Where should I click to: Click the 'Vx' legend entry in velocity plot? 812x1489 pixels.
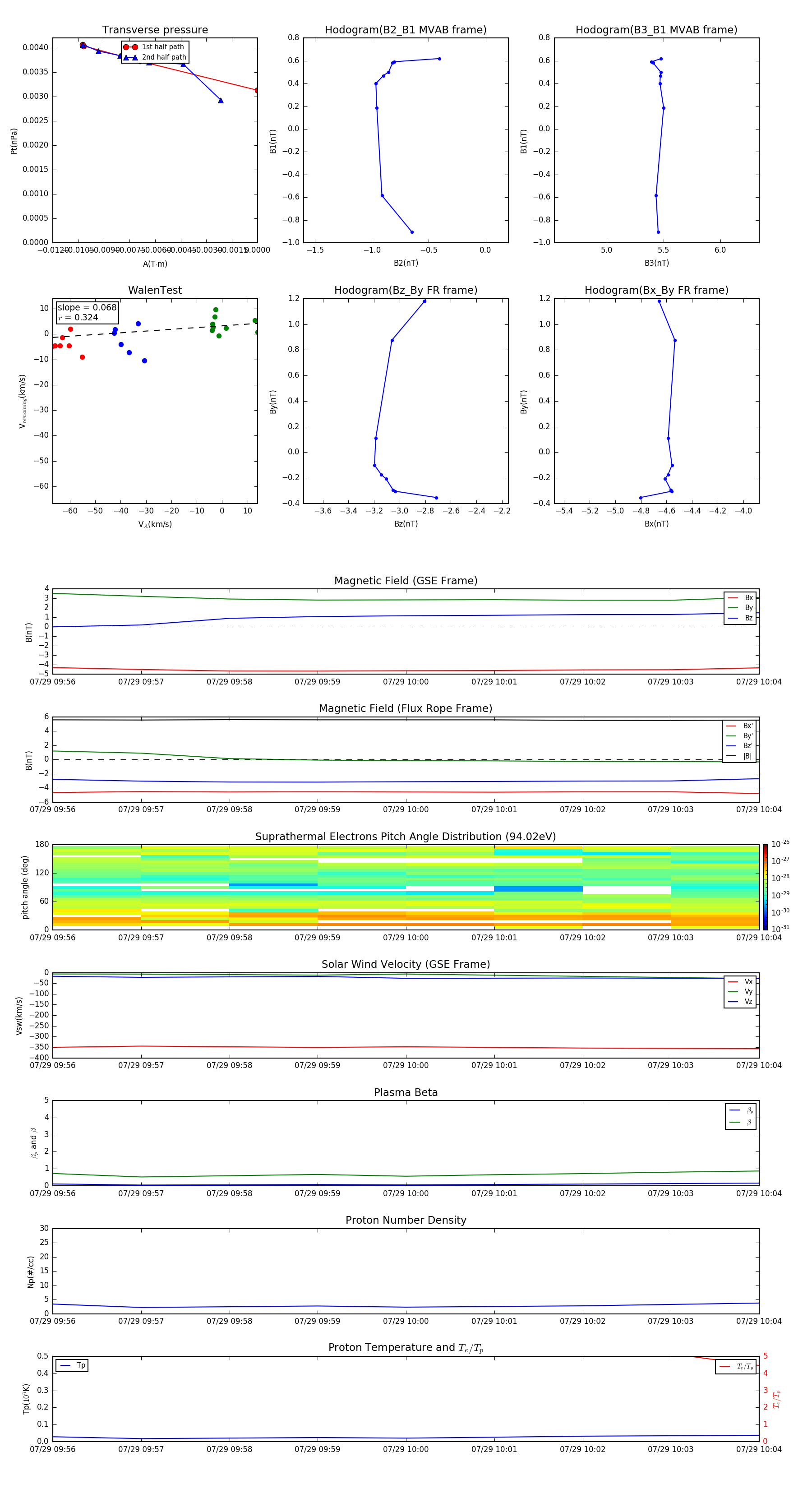click(x=740, y=982)
